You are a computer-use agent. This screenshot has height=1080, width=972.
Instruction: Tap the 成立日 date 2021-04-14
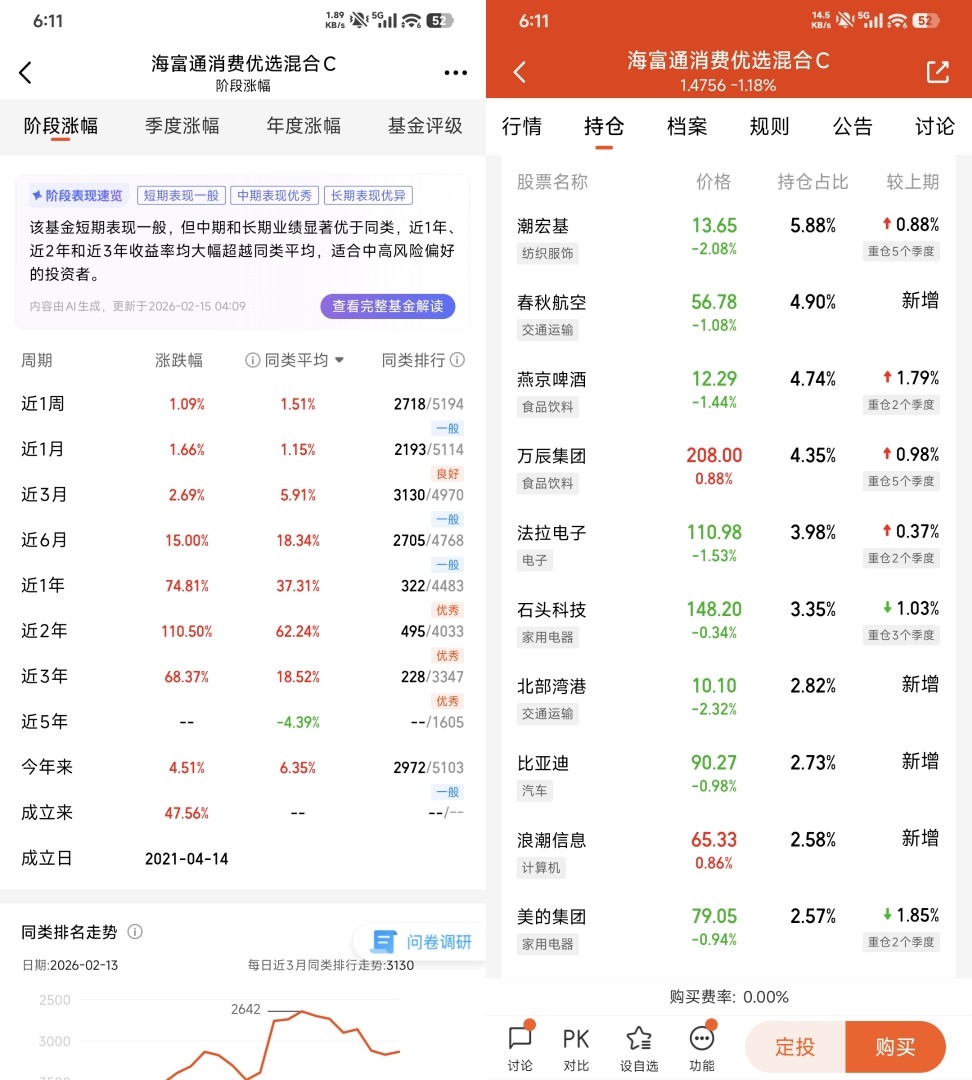(187, 858)
